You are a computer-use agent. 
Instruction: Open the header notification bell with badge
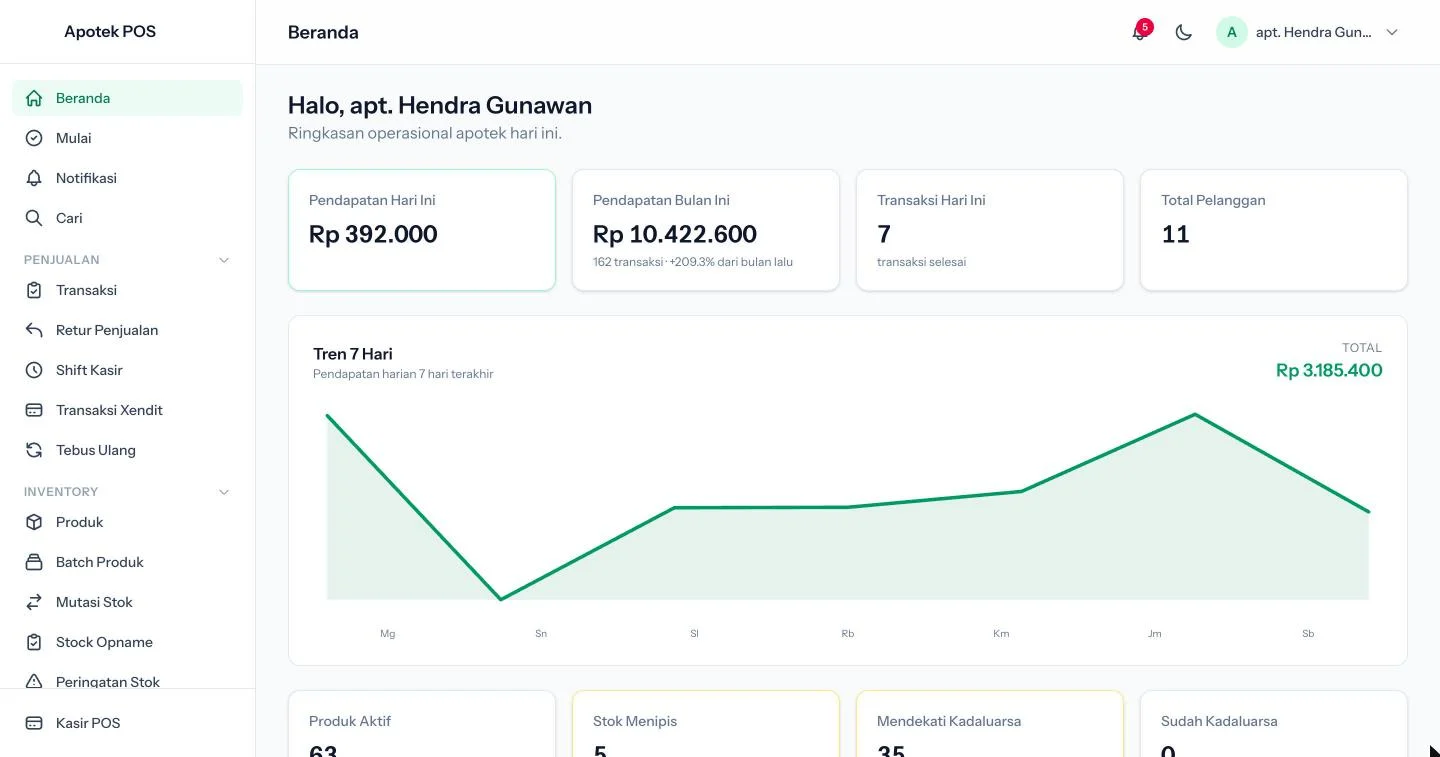tap(1140, 32)
